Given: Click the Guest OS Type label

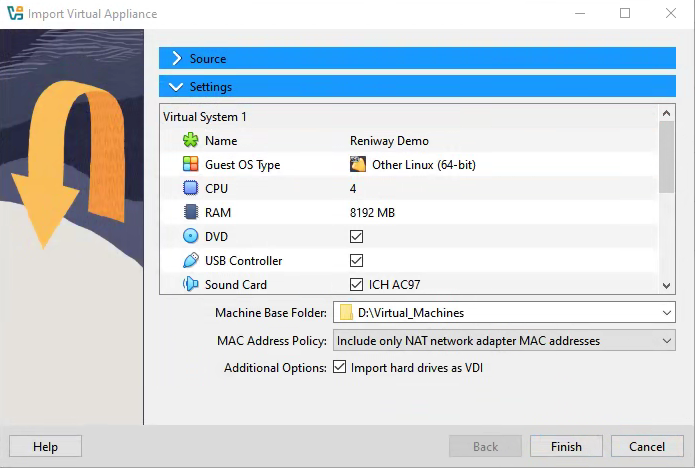Looking at the screenshot, I should click(242, 165).
